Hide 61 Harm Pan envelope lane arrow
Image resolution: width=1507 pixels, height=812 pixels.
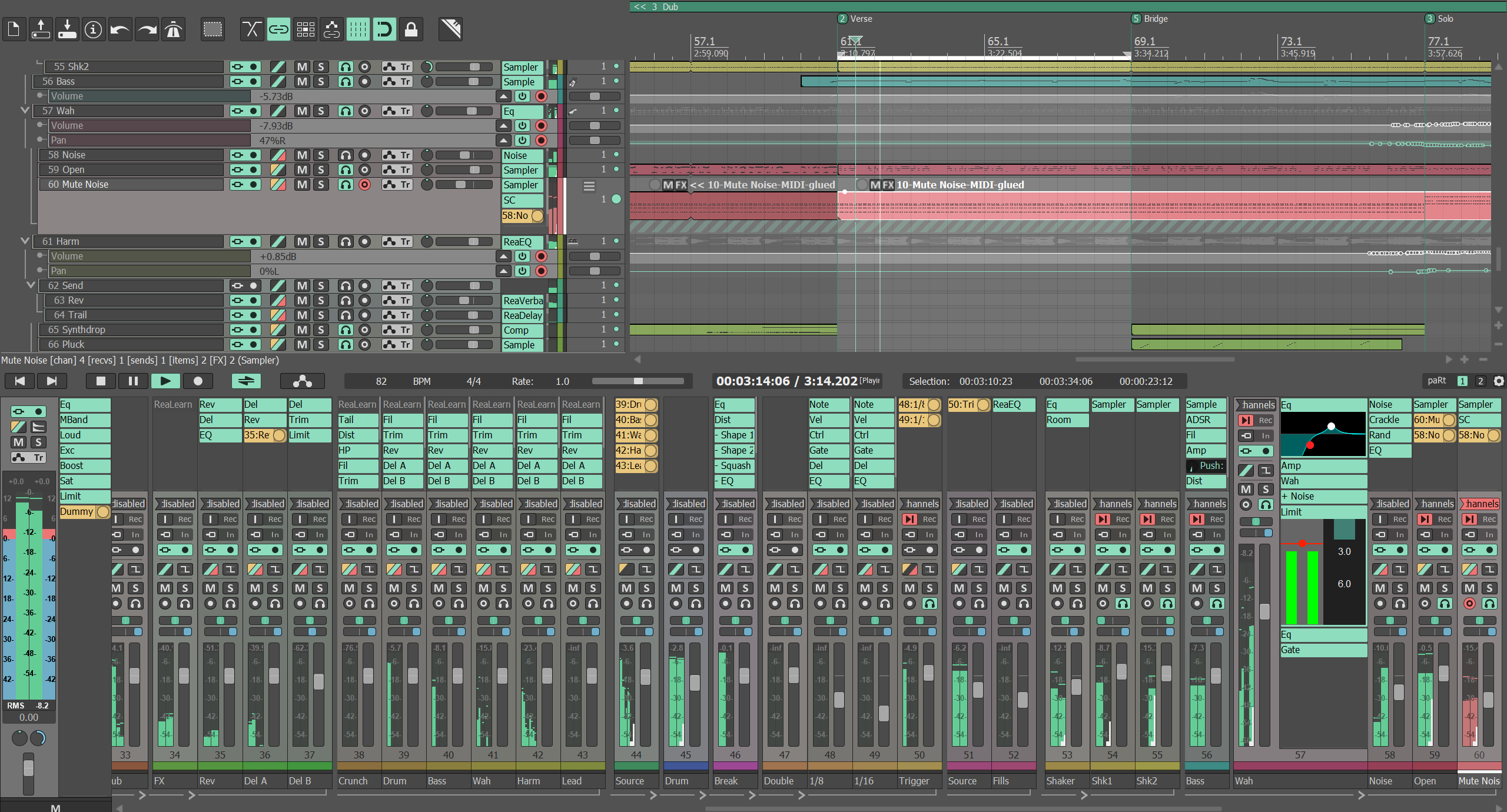coord(503,271)
